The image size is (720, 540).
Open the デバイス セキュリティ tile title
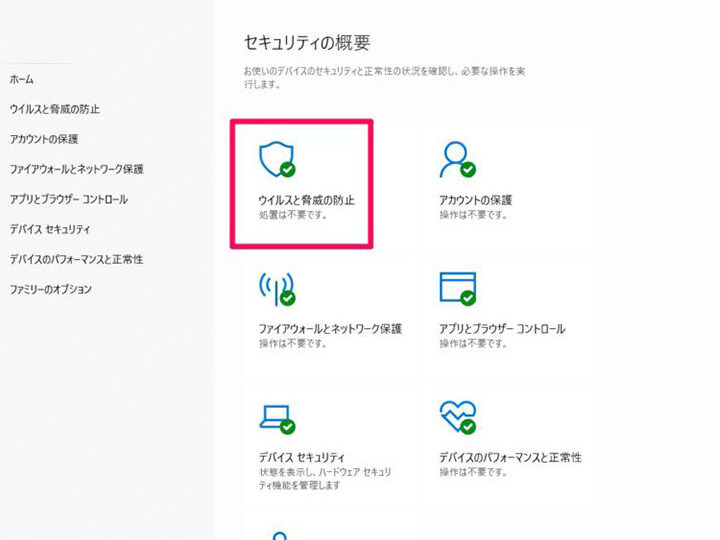(304, 457)
